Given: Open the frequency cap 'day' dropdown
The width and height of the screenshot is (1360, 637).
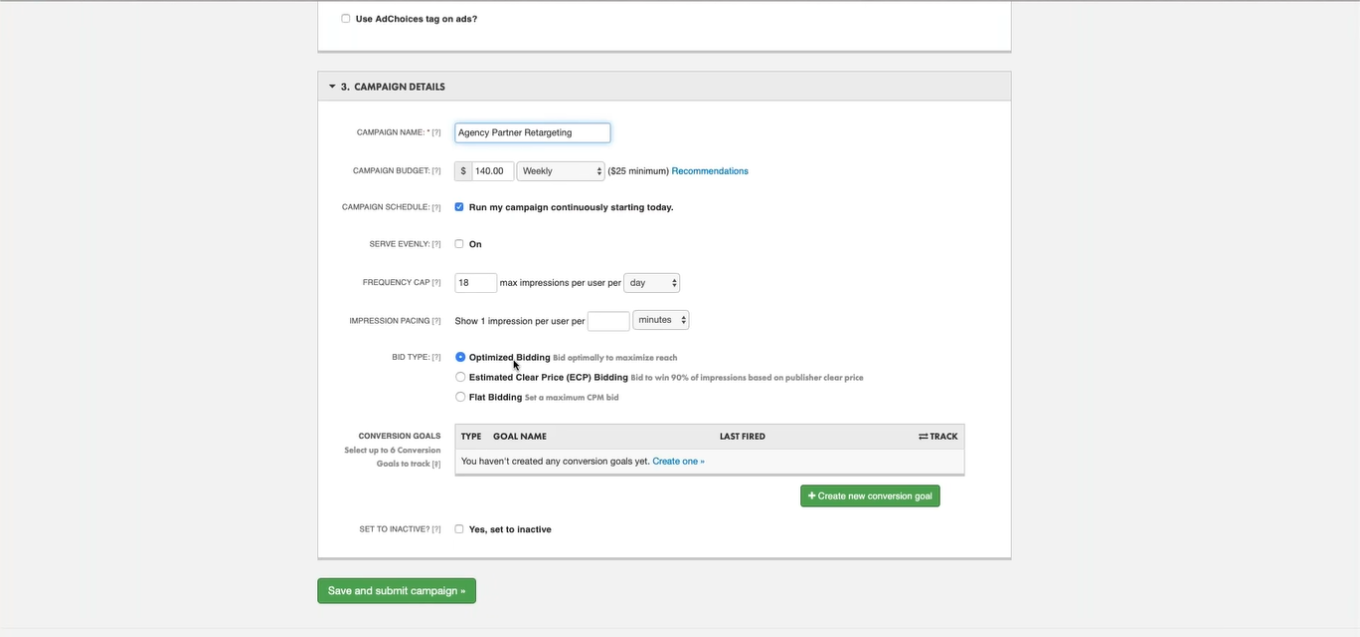Looking at the screenshot, I should tap(651, 283).
